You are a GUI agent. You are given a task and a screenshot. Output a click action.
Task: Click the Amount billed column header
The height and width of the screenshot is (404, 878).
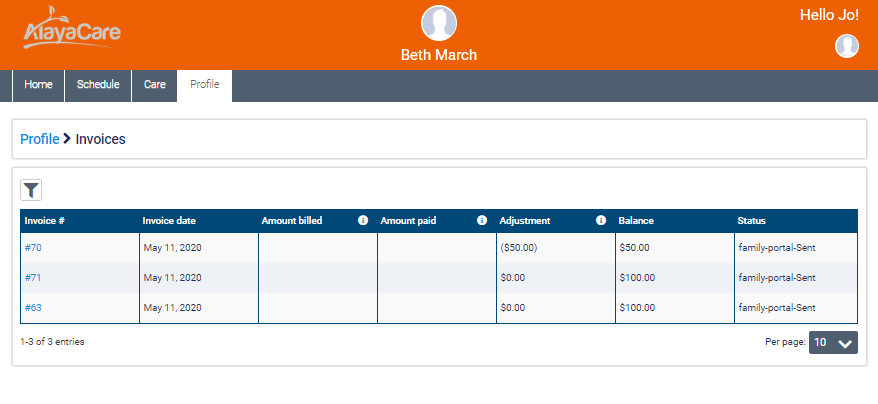(317, 221)
